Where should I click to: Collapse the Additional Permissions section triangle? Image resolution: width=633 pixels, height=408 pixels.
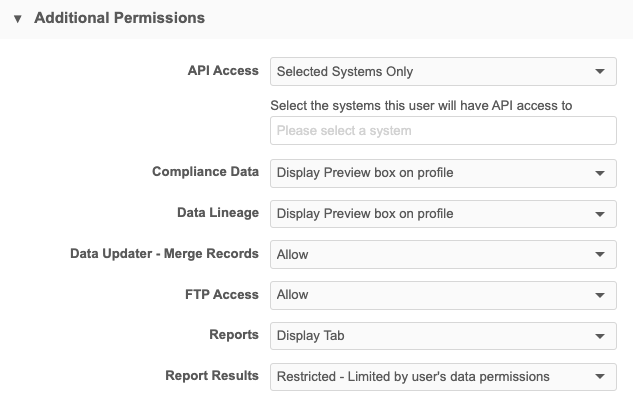[18, 19]
